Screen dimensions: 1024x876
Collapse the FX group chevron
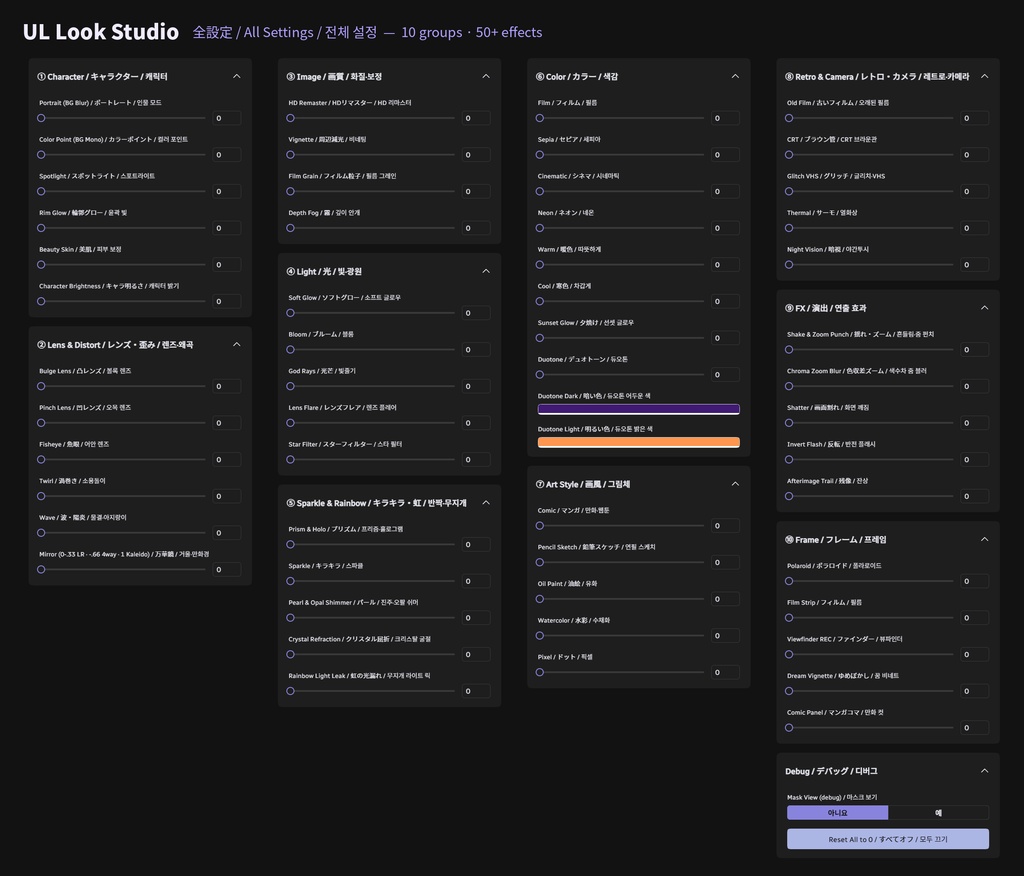tap(985, 308)
